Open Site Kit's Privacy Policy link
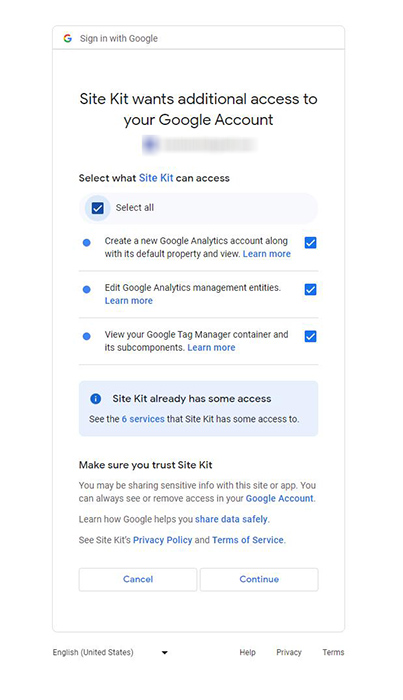Viewport: 403px width, 700px height. click(162, 540)
